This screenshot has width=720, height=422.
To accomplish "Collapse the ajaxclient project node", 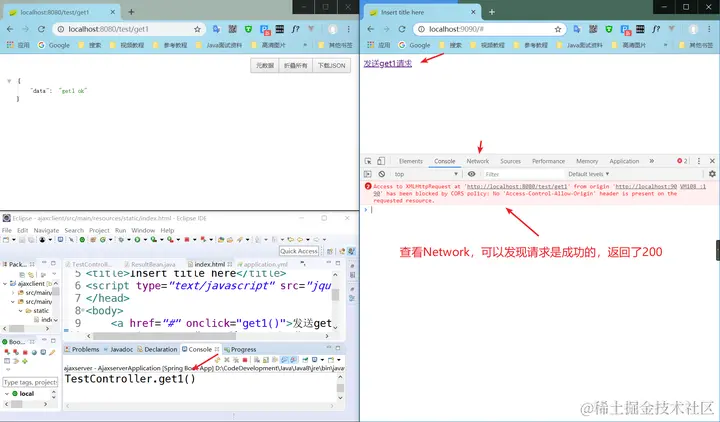I will tap(5, 284).
